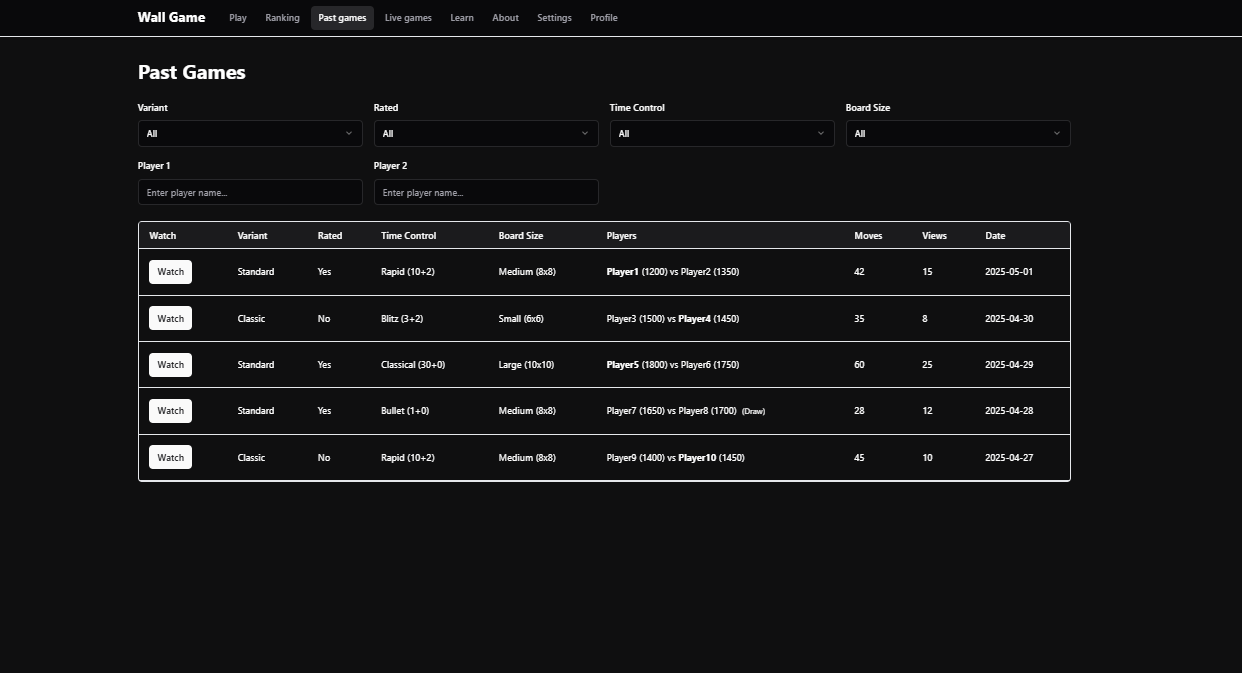Watch the Player7 vs Player8 game

tap(170, 411)
